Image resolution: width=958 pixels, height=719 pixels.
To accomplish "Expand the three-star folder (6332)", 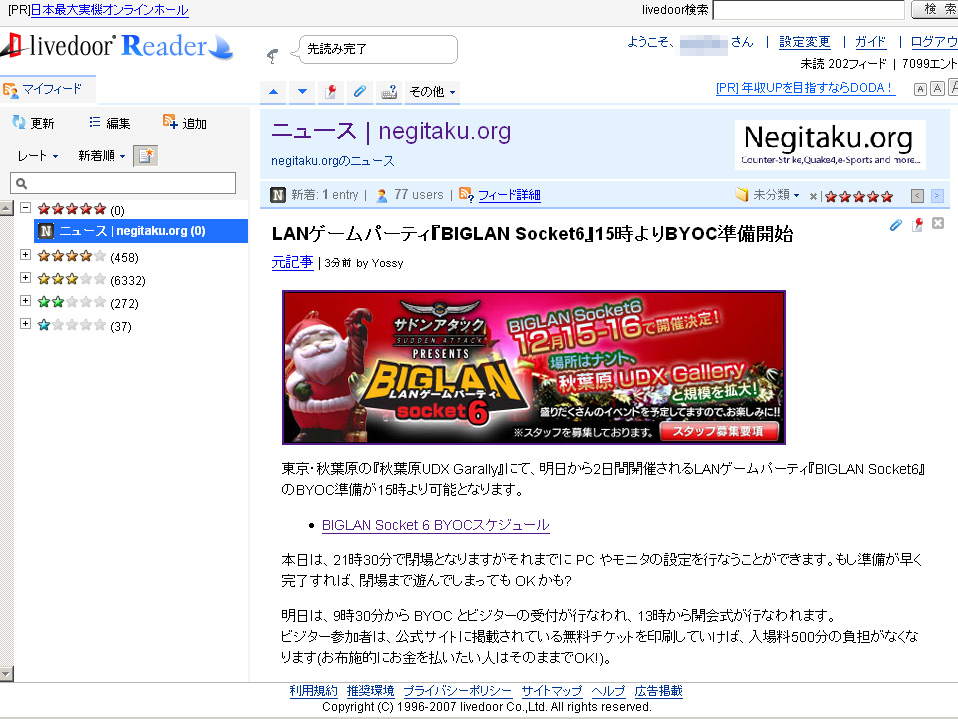I will (25, 277).
